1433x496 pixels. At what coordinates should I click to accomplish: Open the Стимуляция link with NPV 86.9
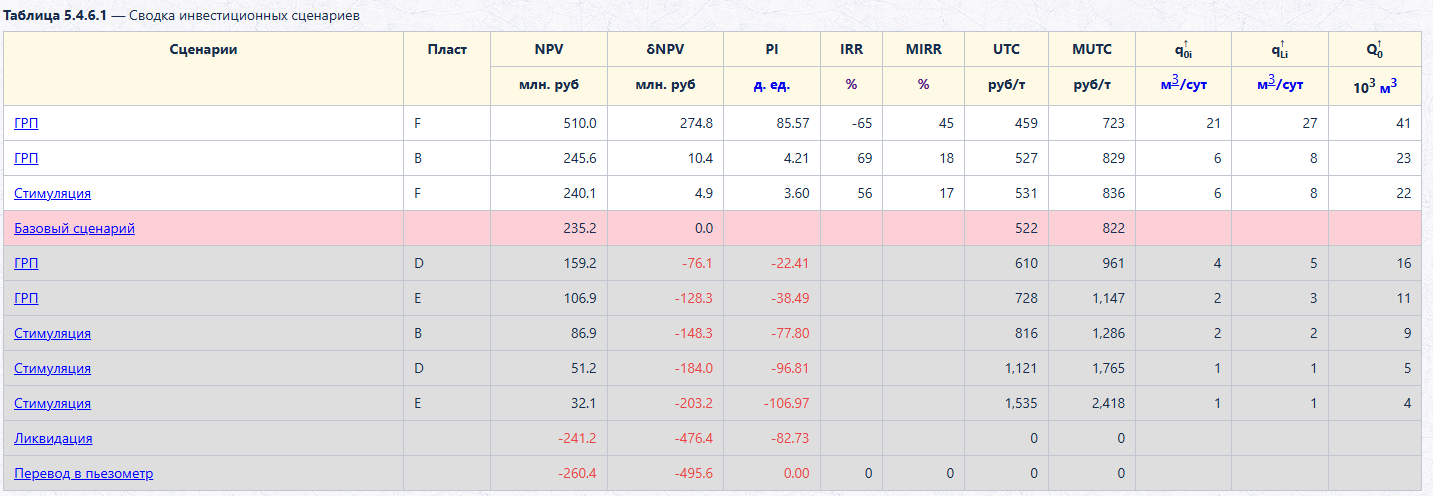click(x=52, y=333)
